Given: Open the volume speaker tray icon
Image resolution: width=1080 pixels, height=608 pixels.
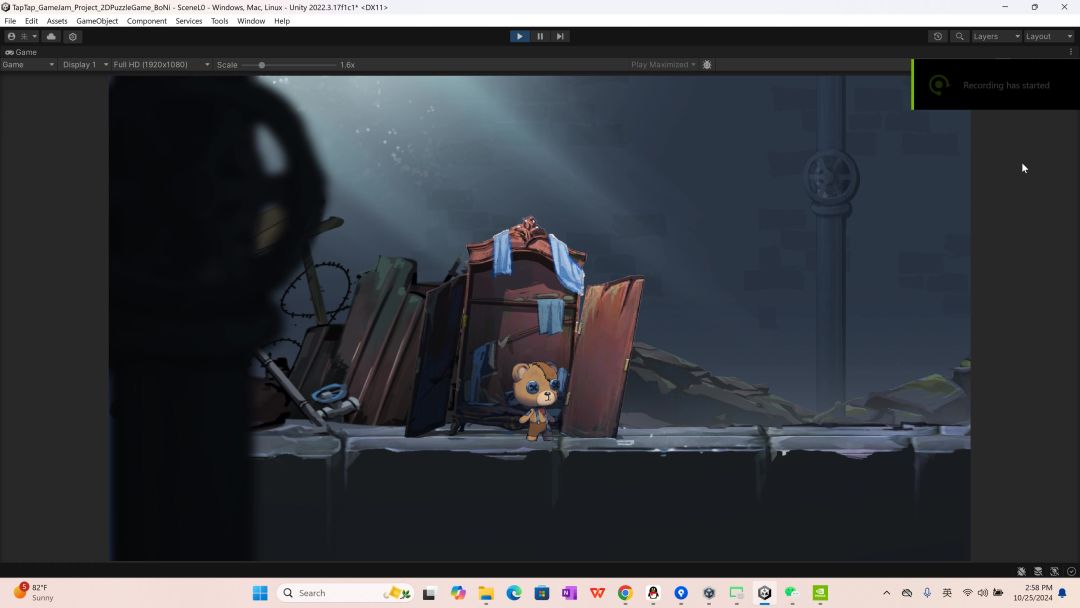Looking at the screenshot, I should (983, 593).
